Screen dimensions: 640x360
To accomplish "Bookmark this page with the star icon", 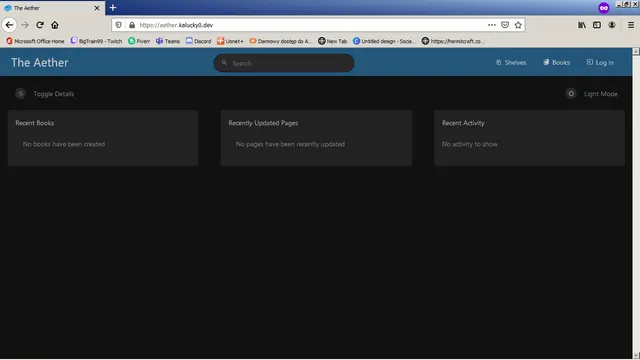I will [518, 25].
